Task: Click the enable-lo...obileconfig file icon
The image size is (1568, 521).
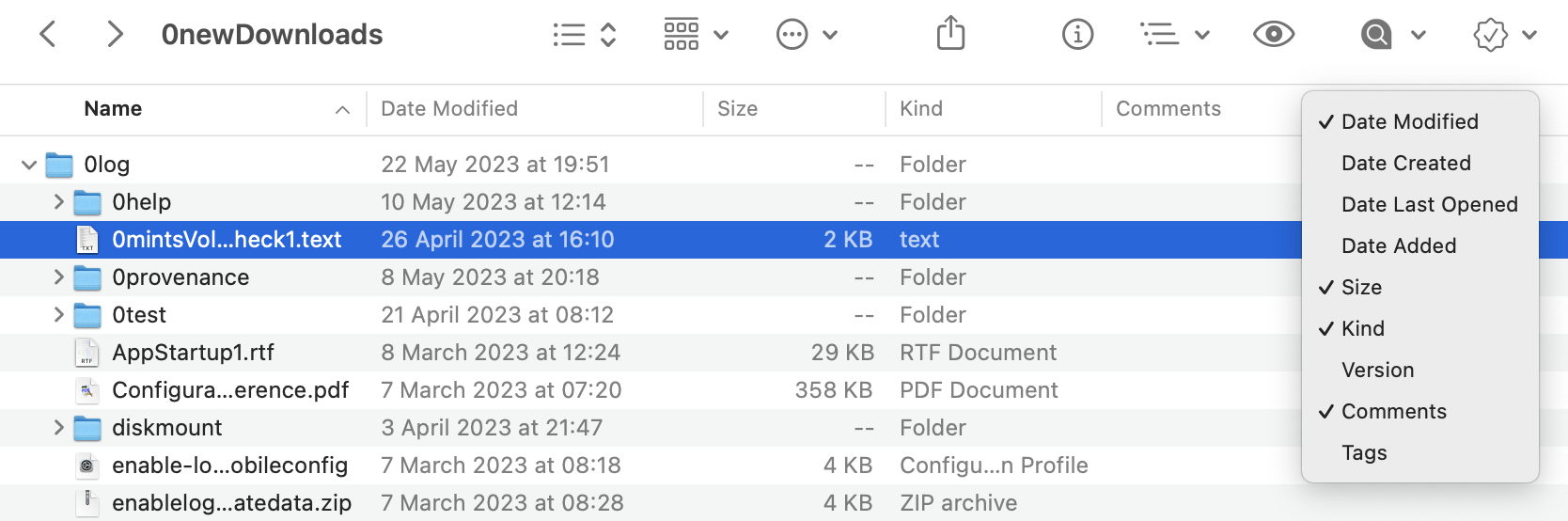Action: pyautogui.click(x=87, y=466)
